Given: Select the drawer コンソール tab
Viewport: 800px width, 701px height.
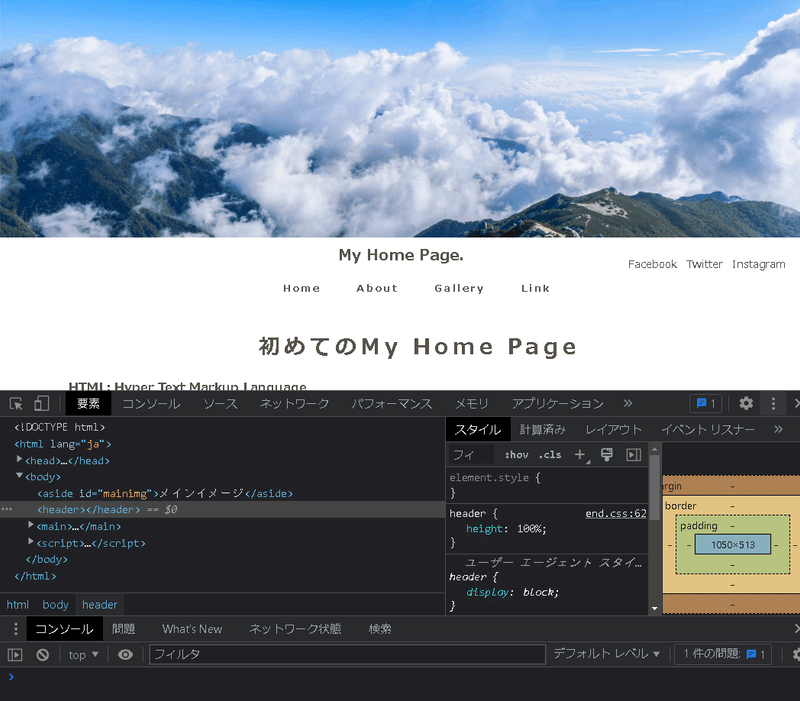Looking at the screenshot, I should tap(64, 629).
